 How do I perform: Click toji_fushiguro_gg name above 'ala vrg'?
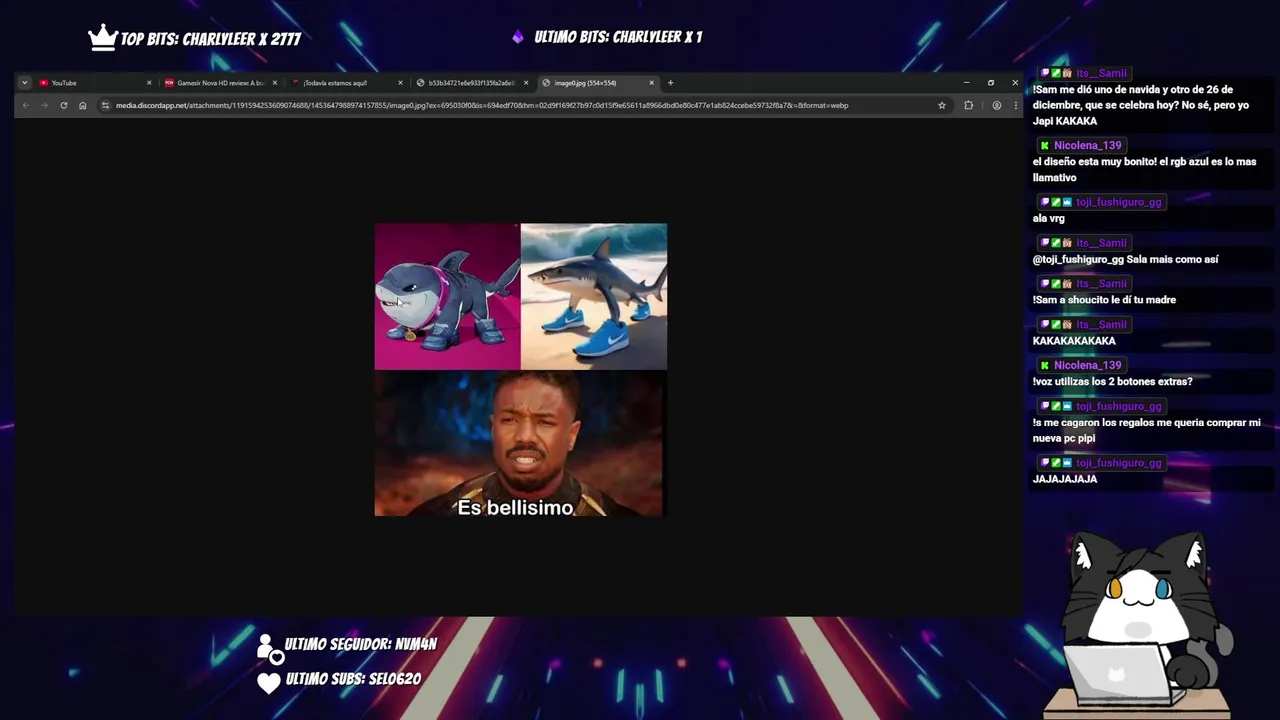click(x=1118, y=202)
